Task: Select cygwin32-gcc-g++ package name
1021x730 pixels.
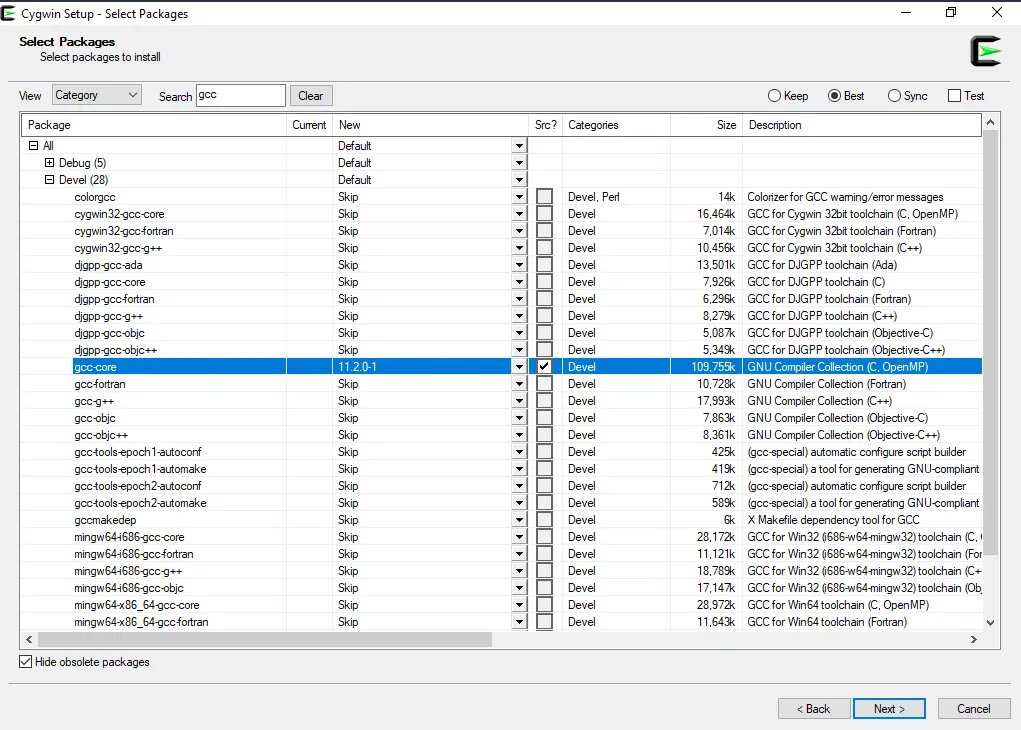Action: 118,248
